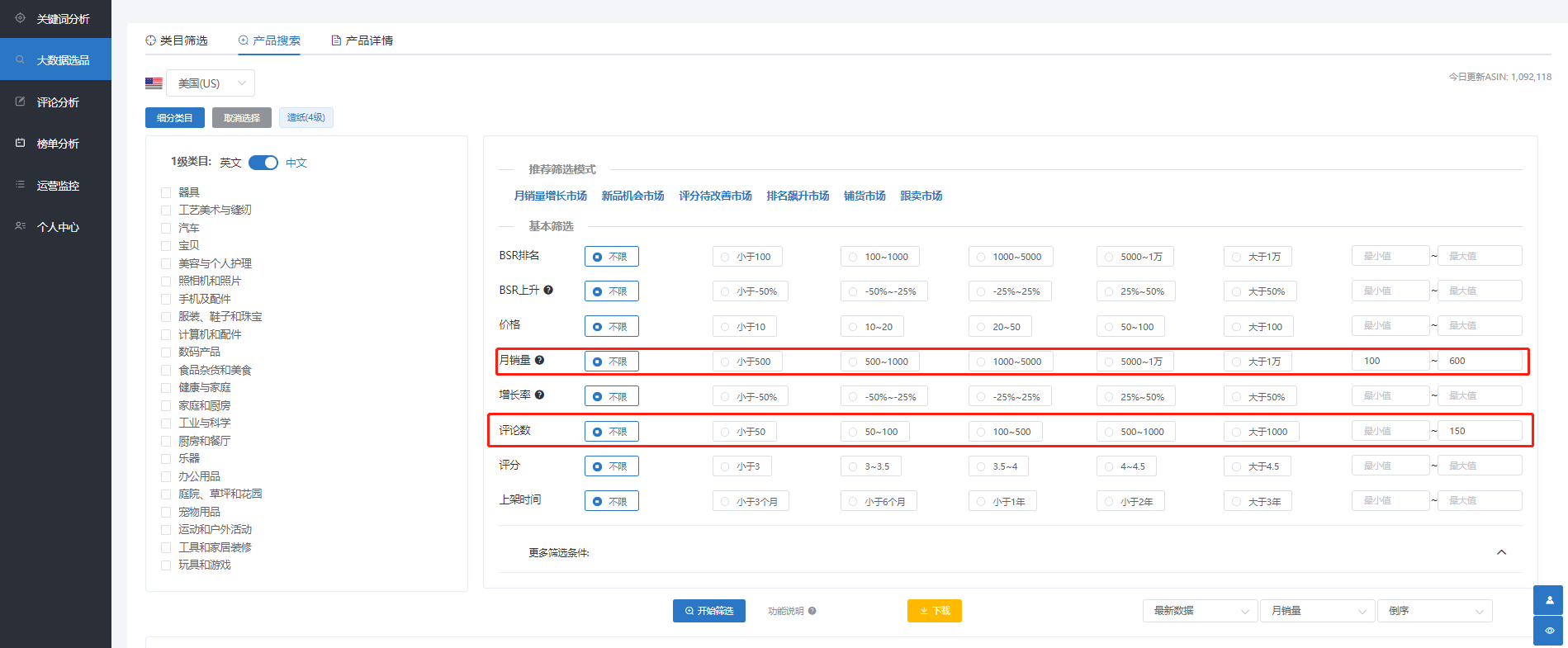The width and height of the screenshot is (1568, 648).
Task: Click the 开始筛选 button
Action: point(708,611)
